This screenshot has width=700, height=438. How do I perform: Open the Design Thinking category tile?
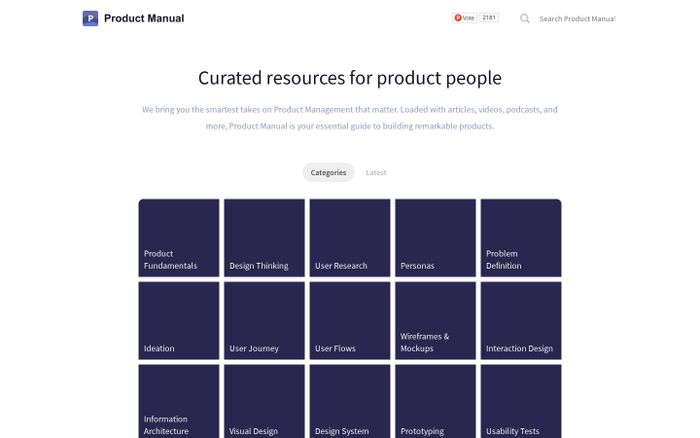(x=264, y=238)
